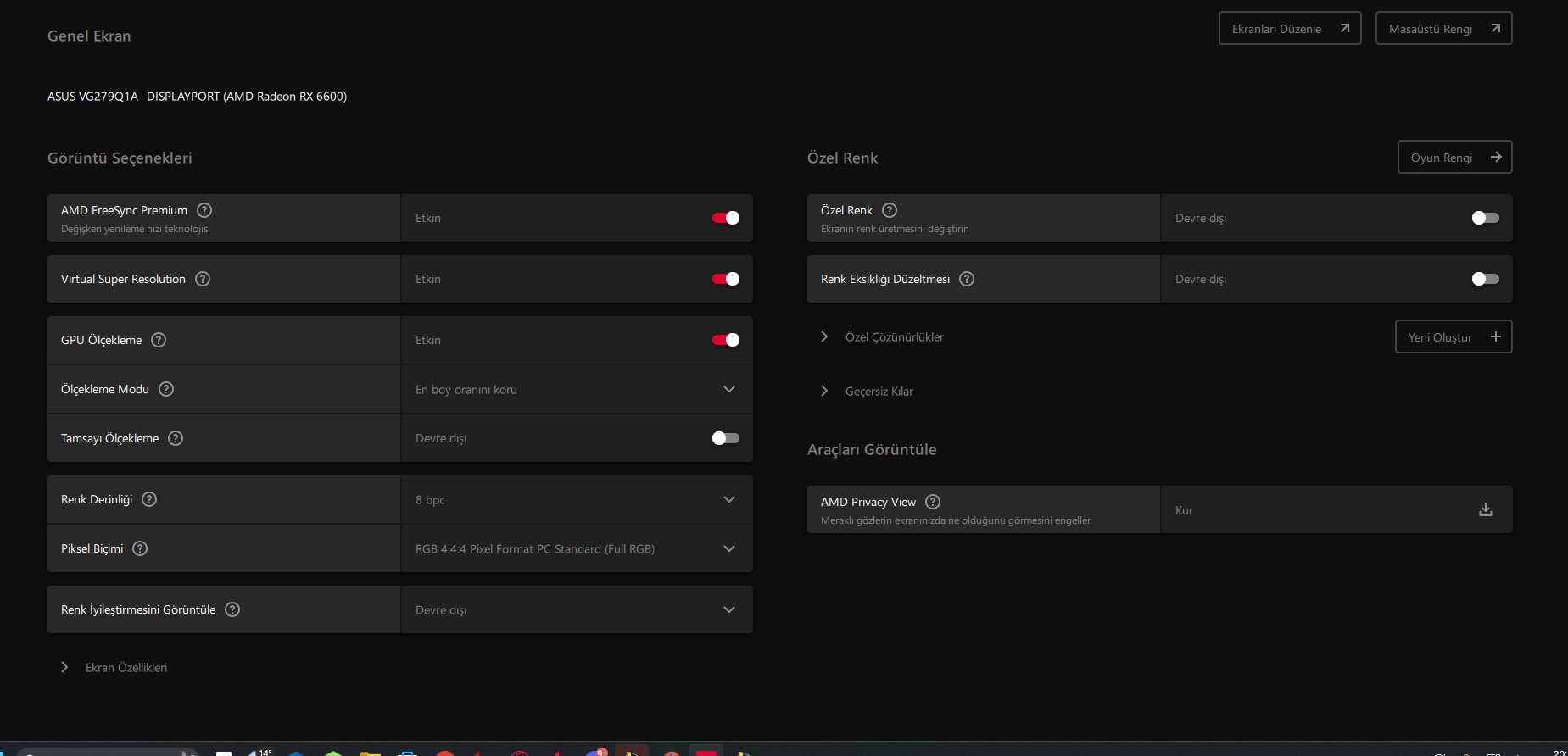The image size is (1568, 756).
Task: Click help icon next to Özel Renk
Action: click(x=890, y=210)
